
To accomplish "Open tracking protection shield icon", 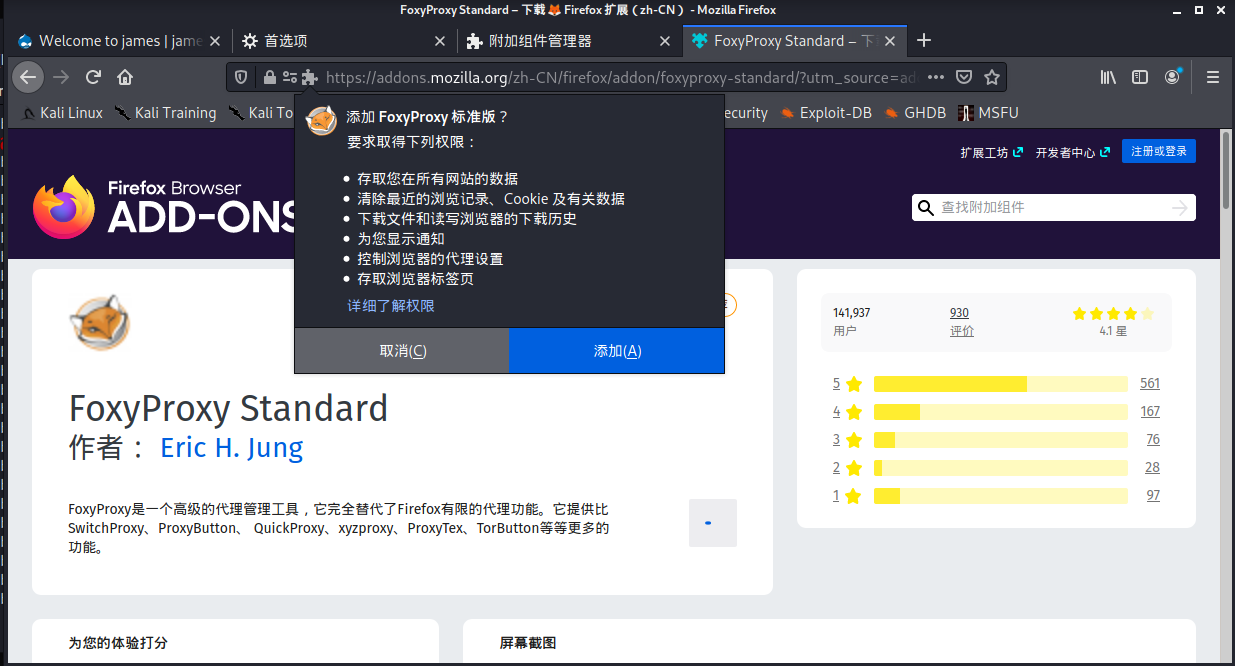I will click(241, 77).
